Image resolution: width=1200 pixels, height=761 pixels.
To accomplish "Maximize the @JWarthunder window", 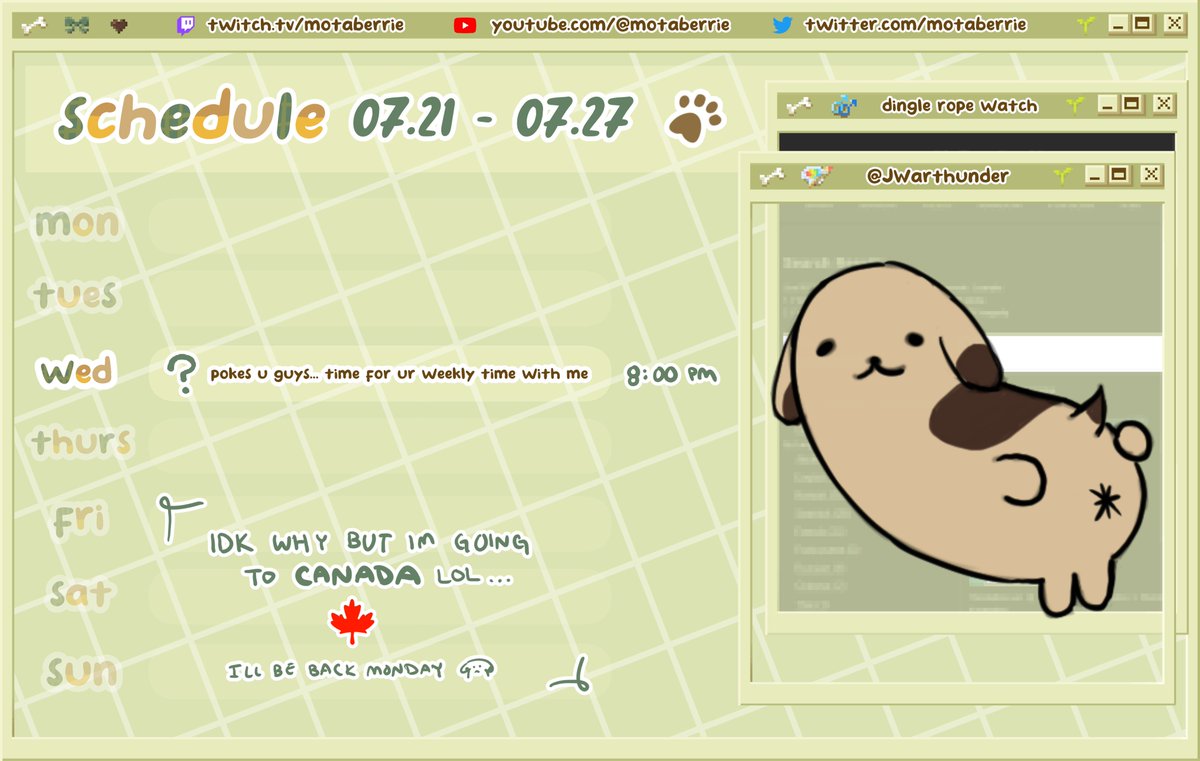I will 1119,175.
